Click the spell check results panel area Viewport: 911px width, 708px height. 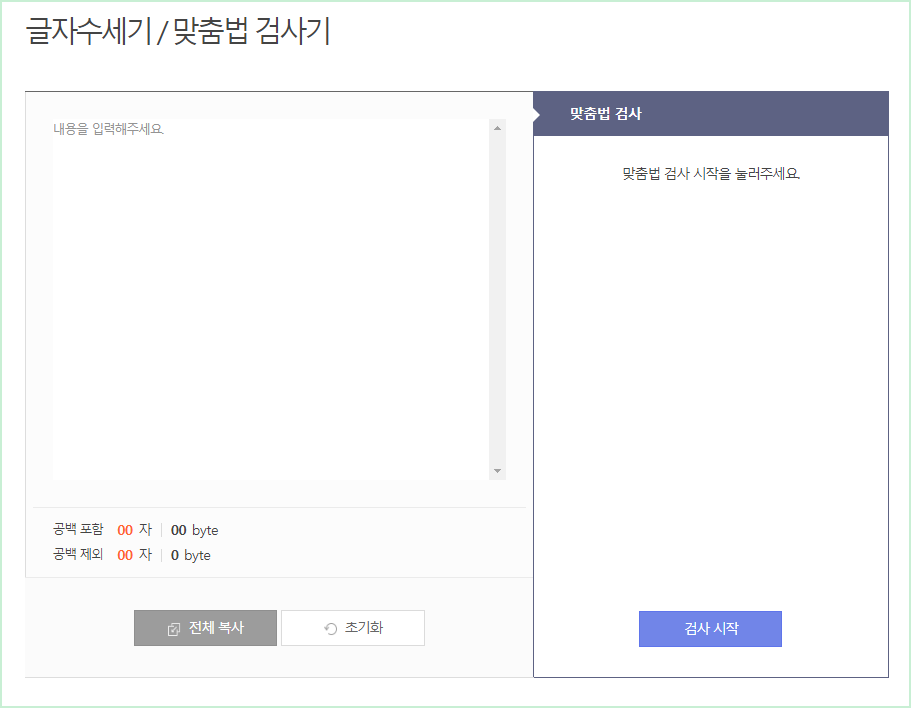coord(710,380)
